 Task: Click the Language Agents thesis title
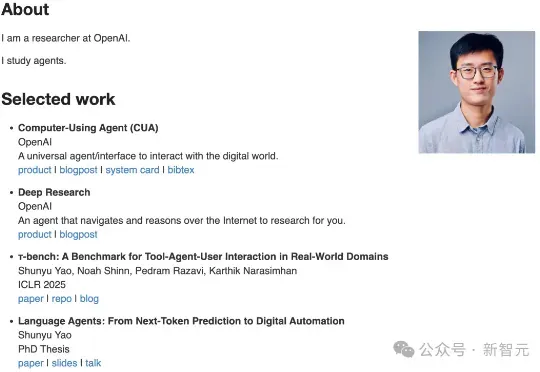[x=181, y=321]
